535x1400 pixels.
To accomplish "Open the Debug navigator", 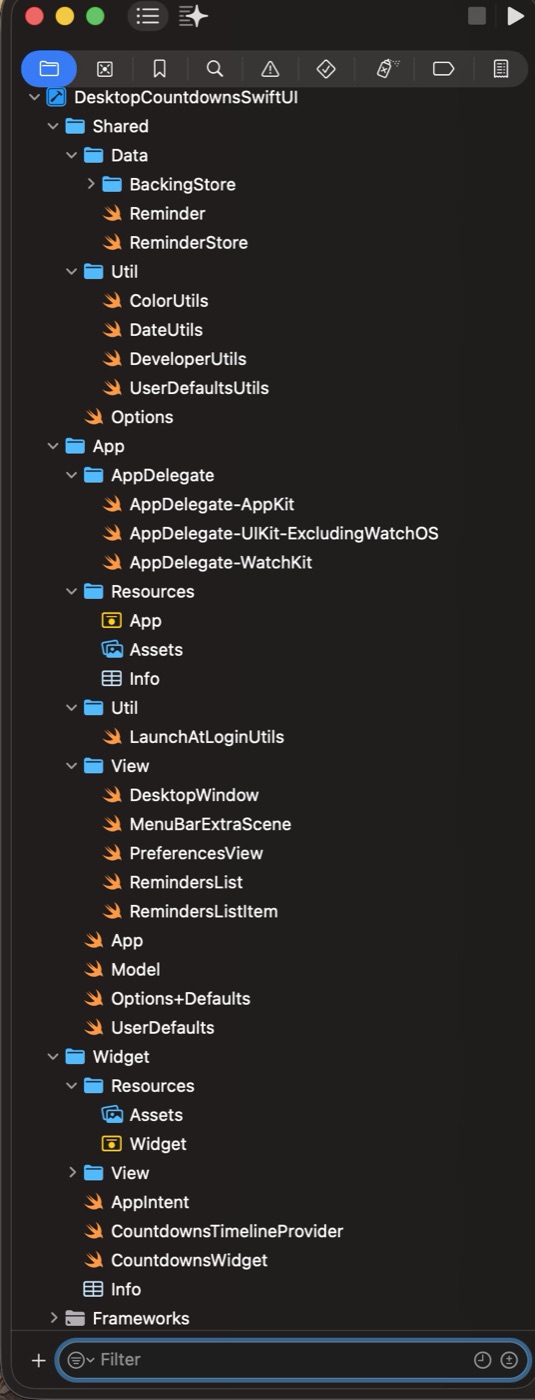I will (x=387, y=69).
